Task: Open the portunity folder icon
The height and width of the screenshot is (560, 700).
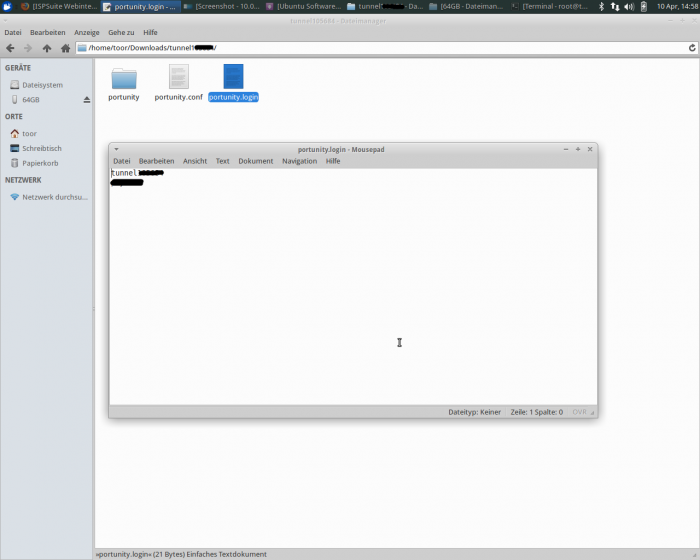Action: coord(124,78)
